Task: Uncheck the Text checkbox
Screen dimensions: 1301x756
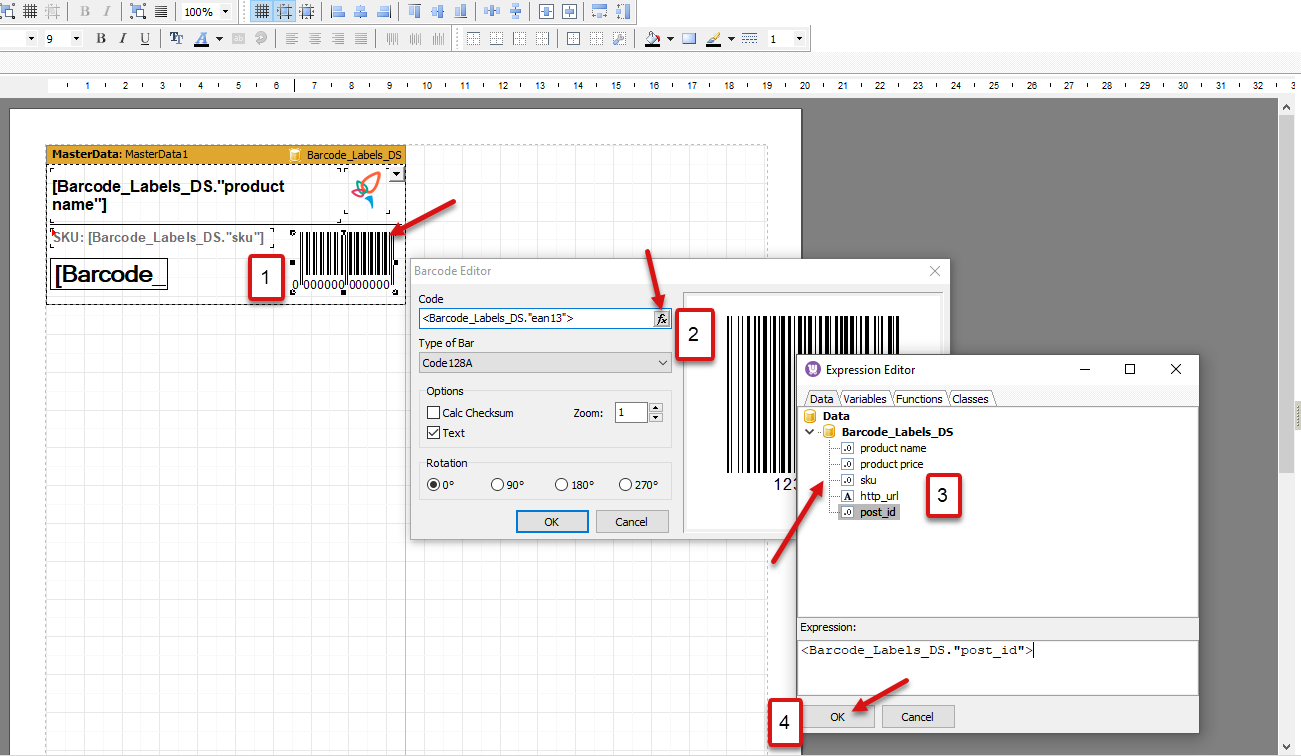Action: pos(434,433)
